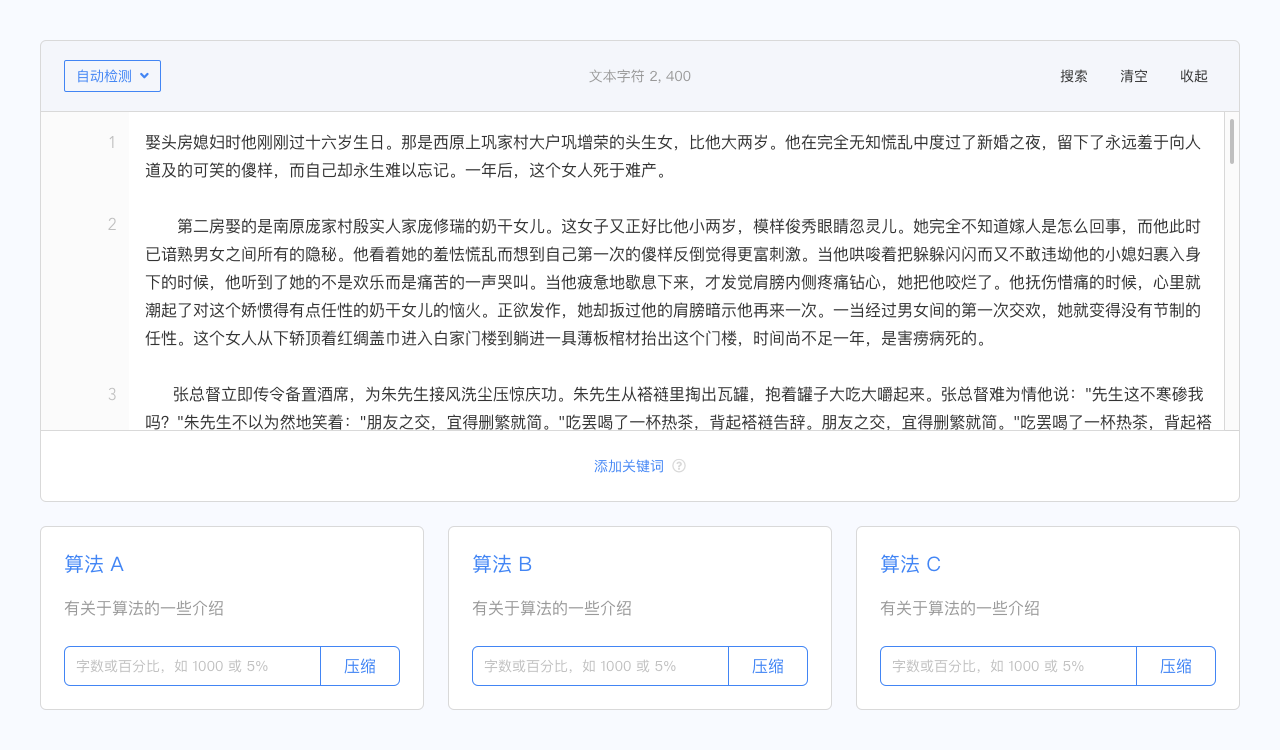1280x750 pixels.
Task: Clear the text with 清空
Action: (1134, 76)
